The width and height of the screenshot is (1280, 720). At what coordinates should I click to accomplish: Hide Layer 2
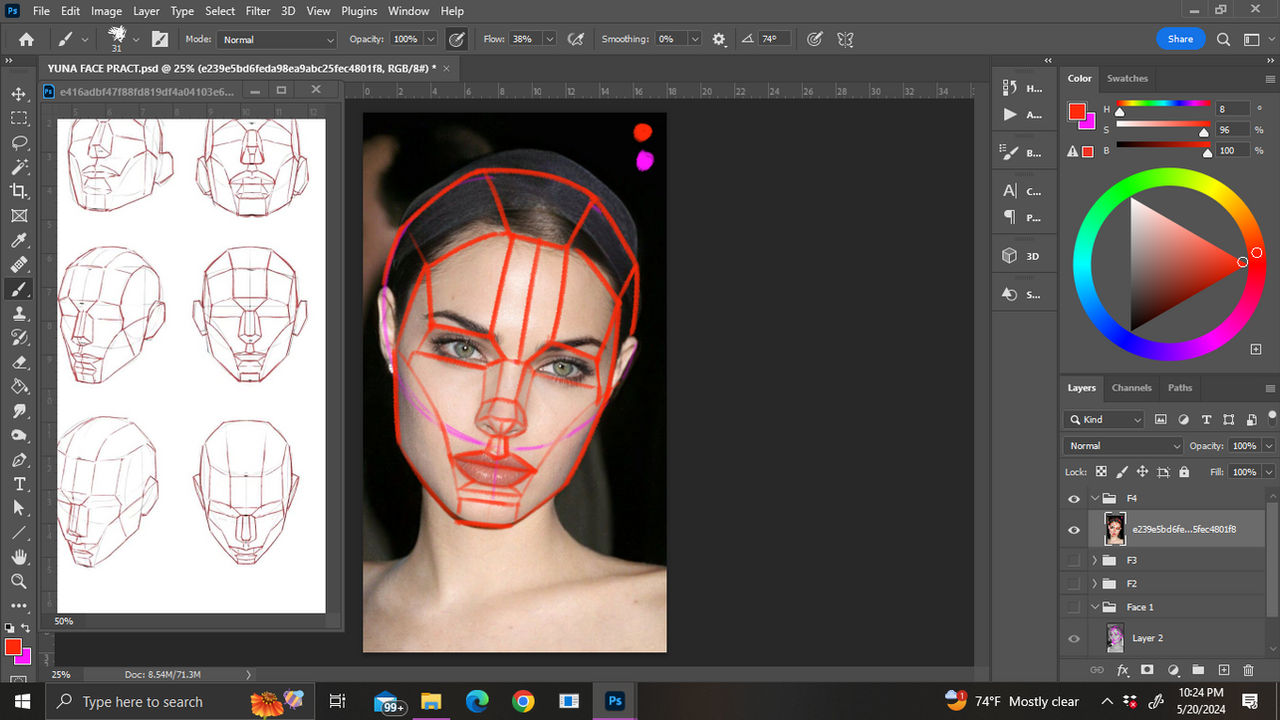(x=1074, y=638)
